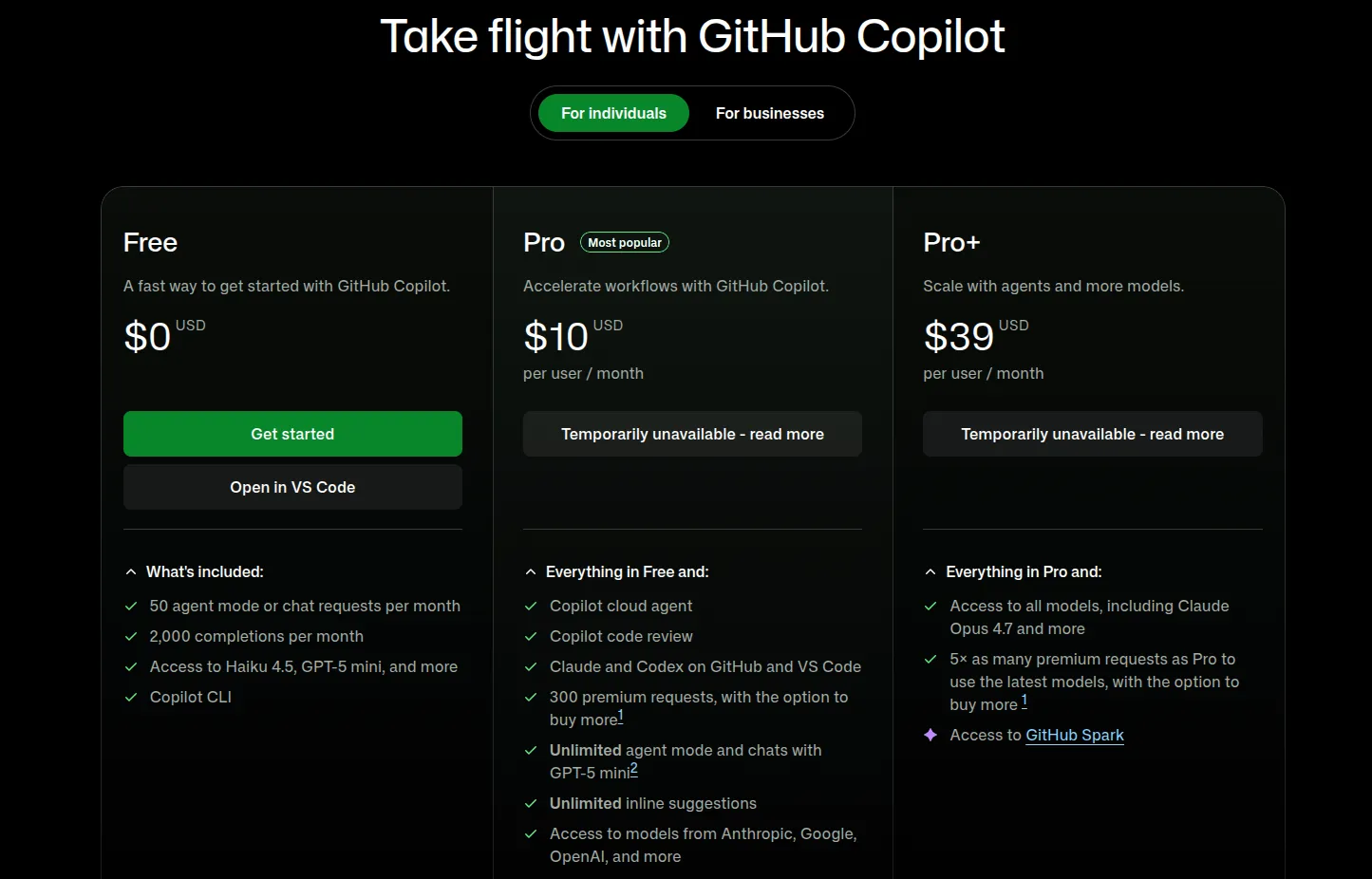
Task: Click the Open in VS Code button
Action: (x=292, y=487)
